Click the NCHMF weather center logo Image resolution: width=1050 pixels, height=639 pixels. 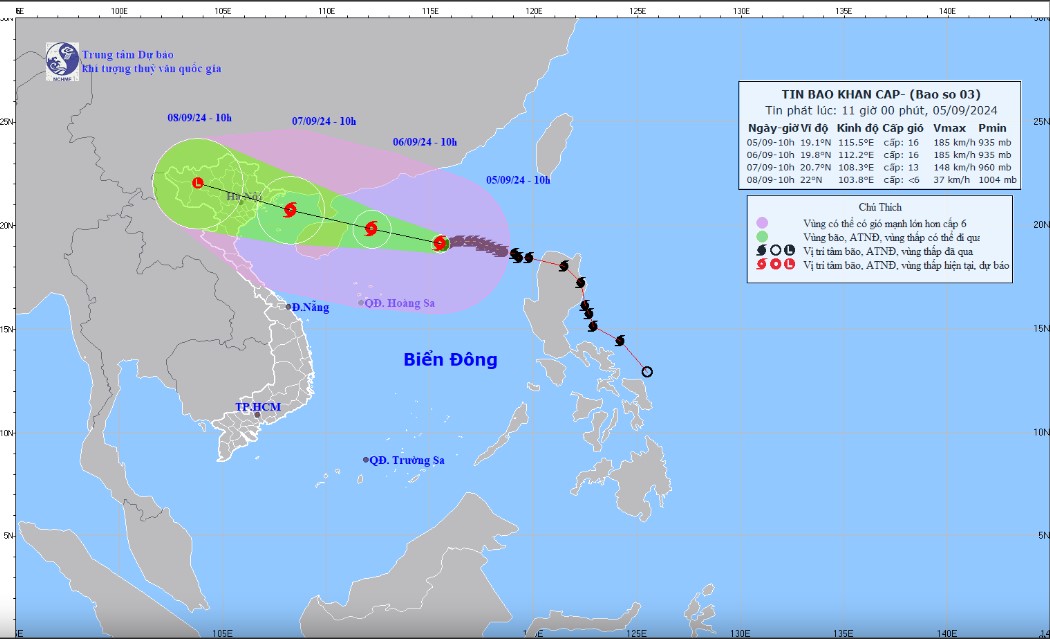(x=62, y=61)
